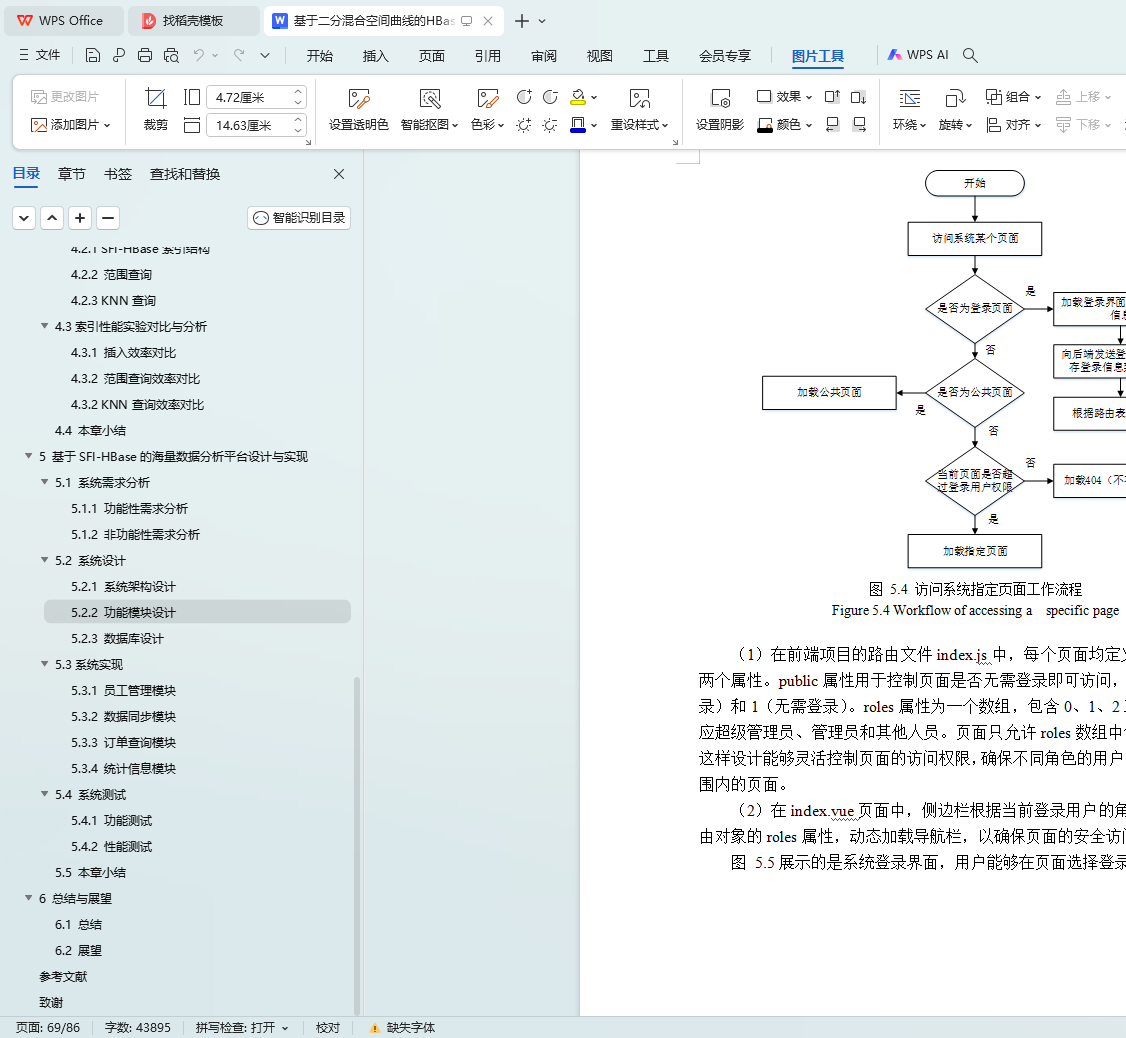Viewport: 1126px width, 1038px height.
Task: Click outline collapse up arrow button
Action: (x=52, y=218)
